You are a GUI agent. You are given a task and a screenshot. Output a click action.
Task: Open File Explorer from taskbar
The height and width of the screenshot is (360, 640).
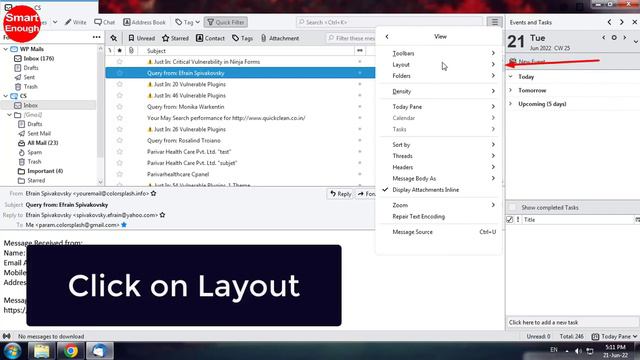[x=42, y=351]
